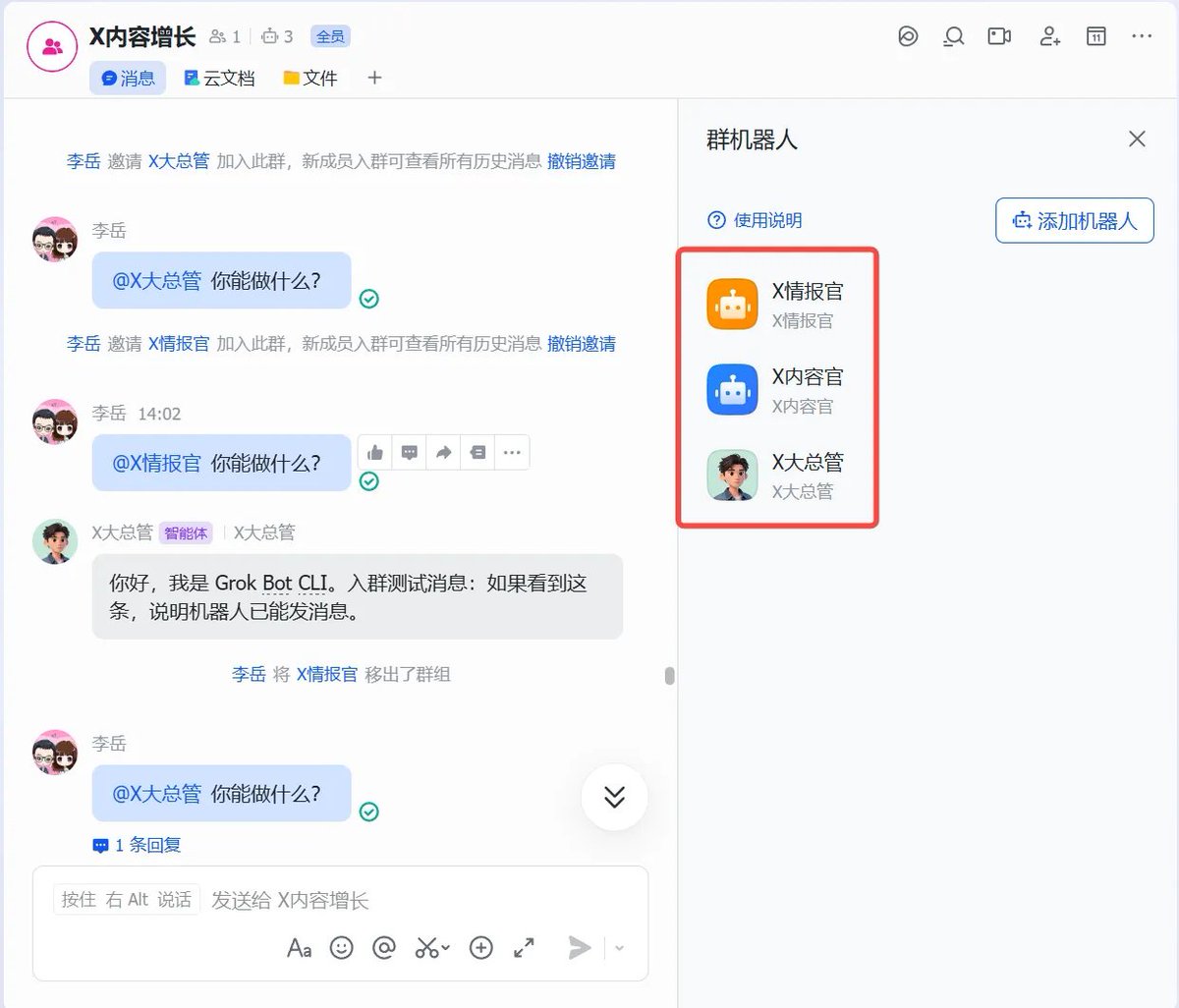Viewport: 1179px width, 1008px height.
Task: Click the X大总管 link in the first invite notice
Action: point(179,161)
